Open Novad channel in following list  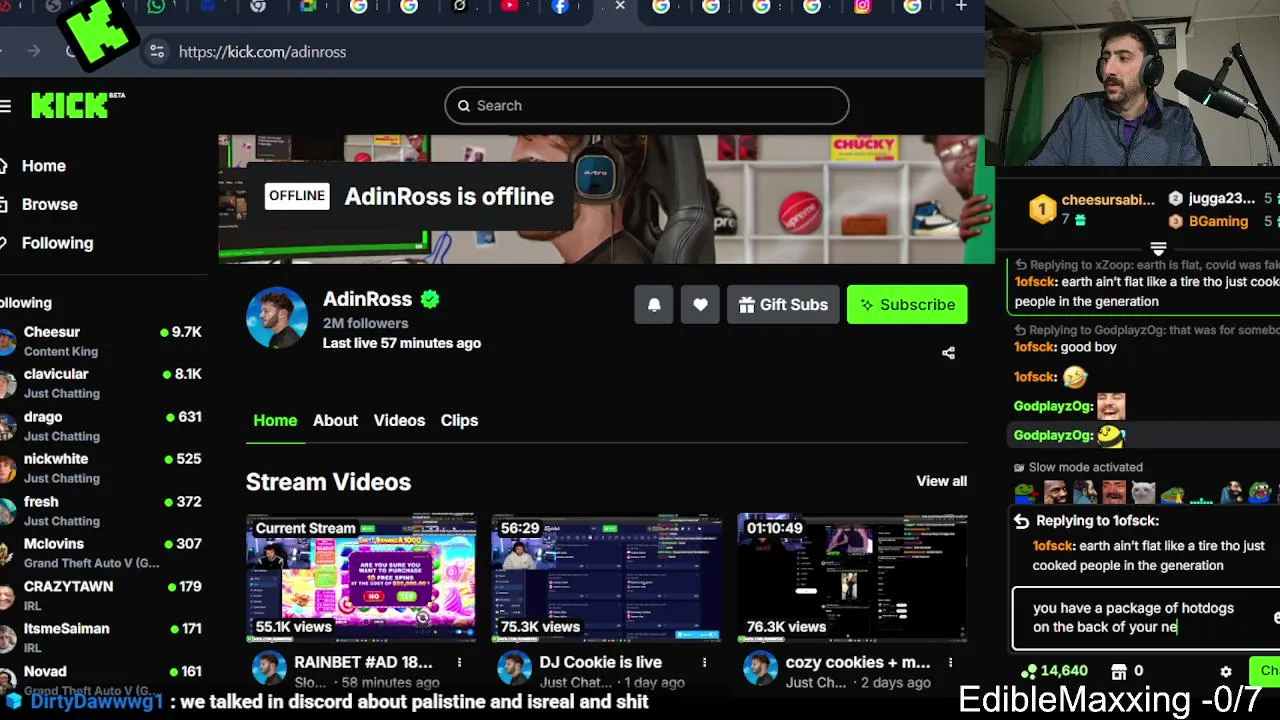coord(101,680)
